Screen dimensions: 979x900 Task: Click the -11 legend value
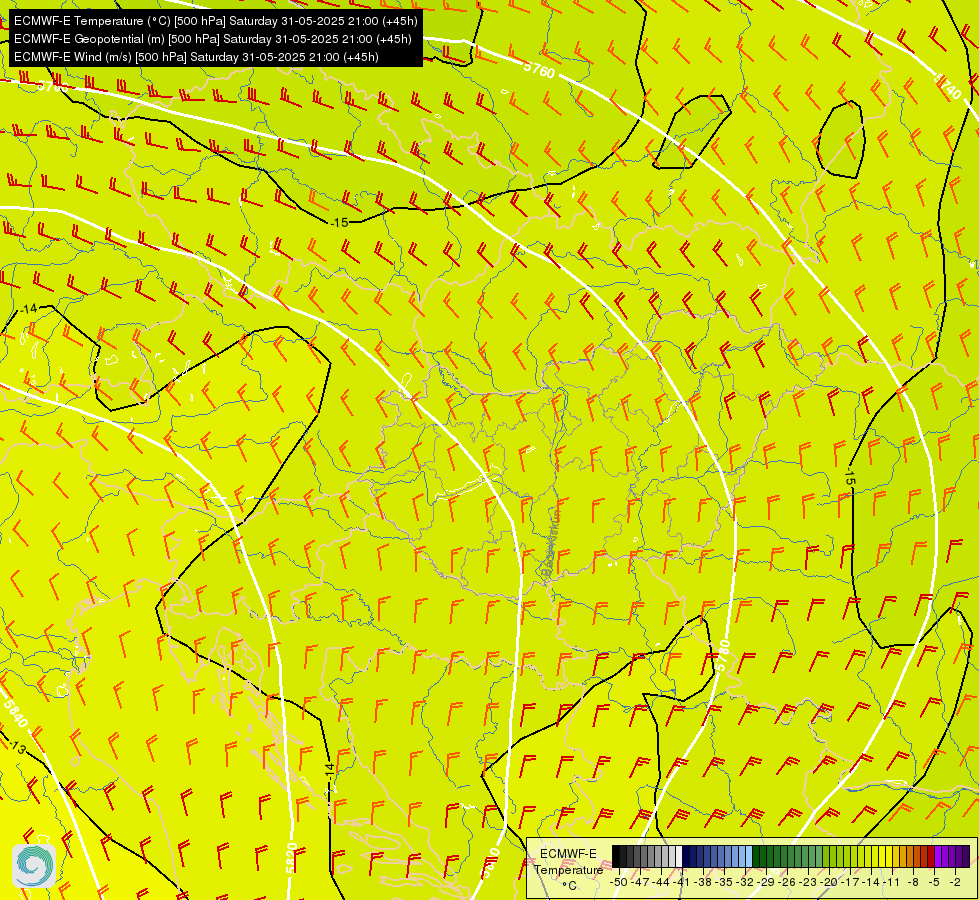point(892,882)
